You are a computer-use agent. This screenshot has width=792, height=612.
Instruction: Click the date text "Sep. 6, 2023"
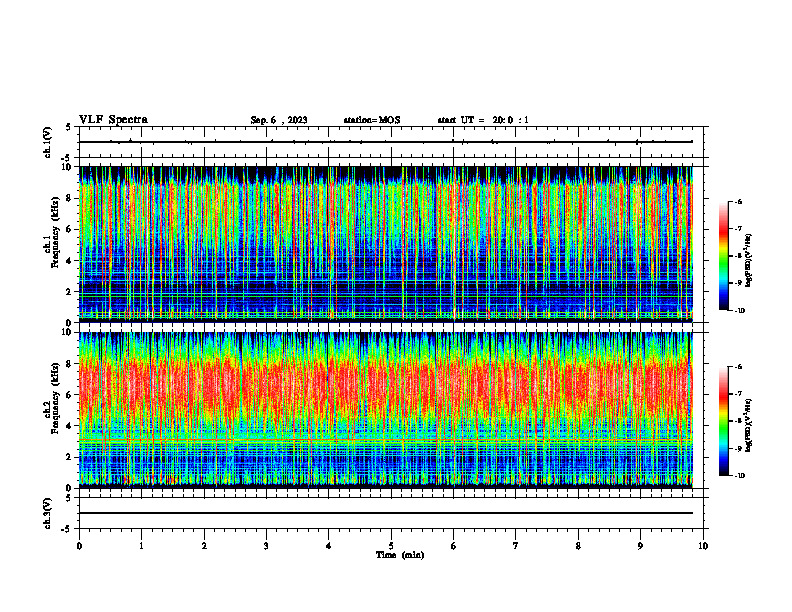(x=279, y=120)
